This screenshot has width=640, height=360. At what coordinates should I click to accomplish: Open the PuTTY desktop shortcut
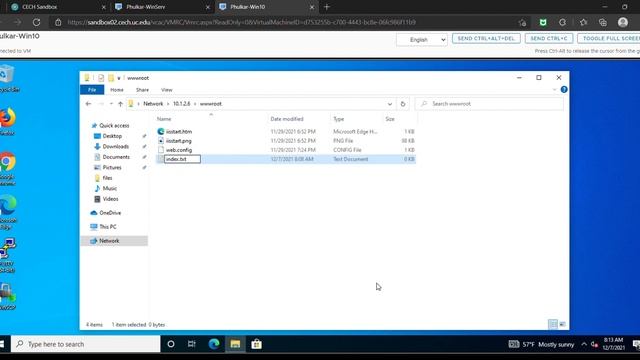point(7,255)
